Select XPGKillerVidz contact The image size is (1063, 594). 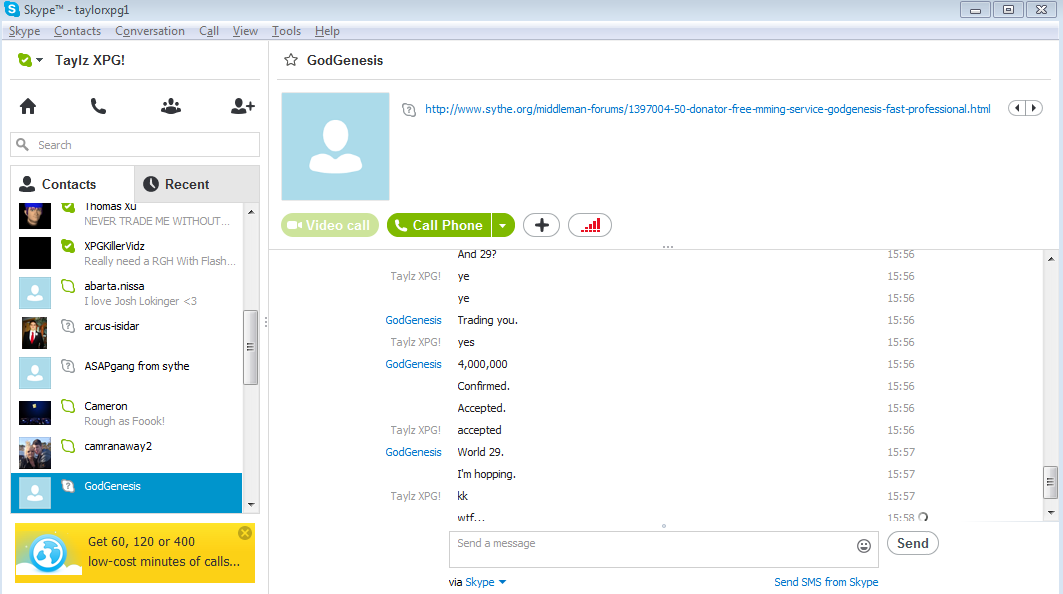[127, 253]
